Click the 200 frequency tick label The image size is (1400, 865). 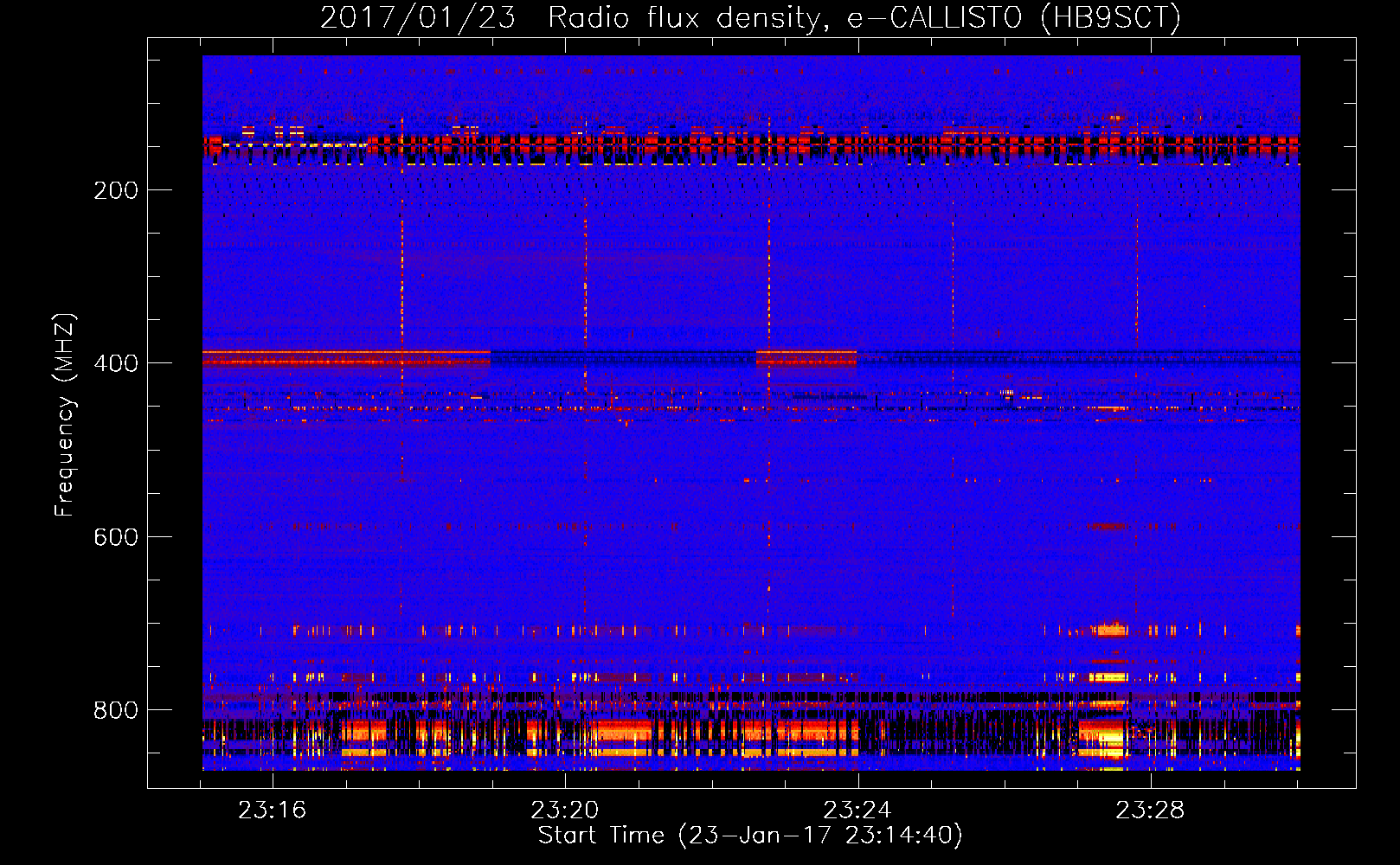(x=116, y=190)
